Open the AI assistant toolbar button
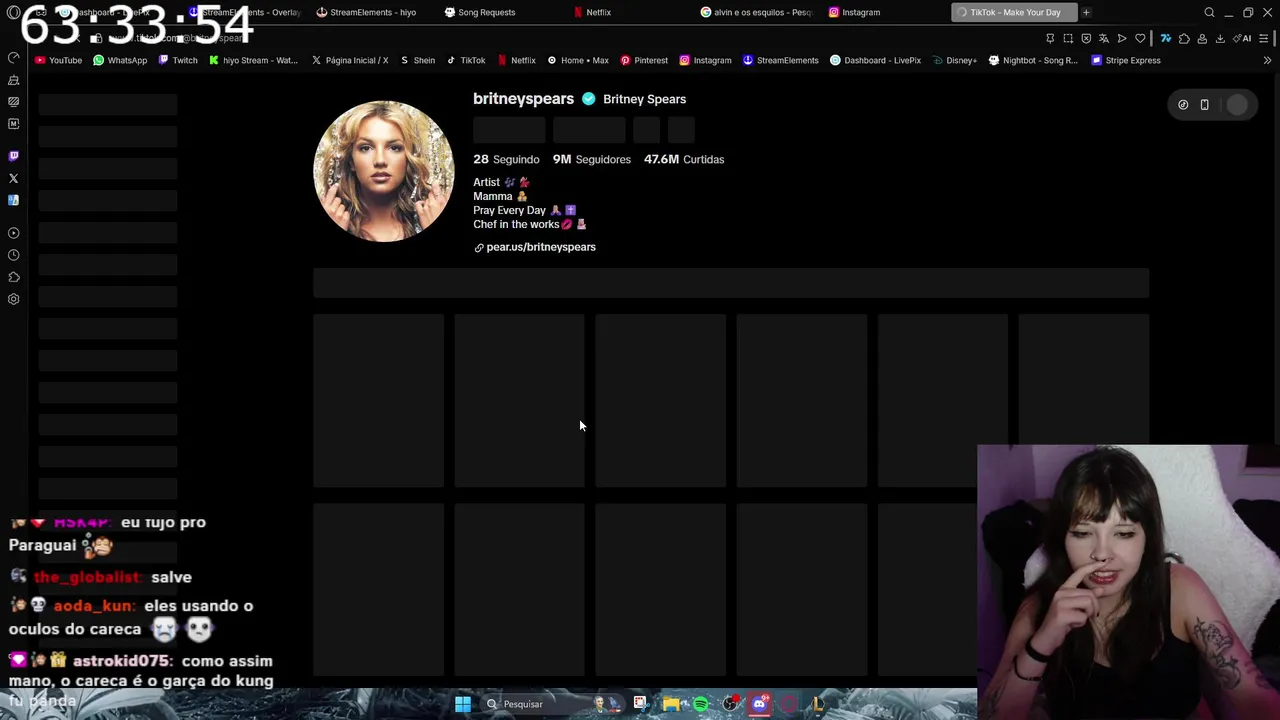The image size is (1280, 720). click(1244, 38)
